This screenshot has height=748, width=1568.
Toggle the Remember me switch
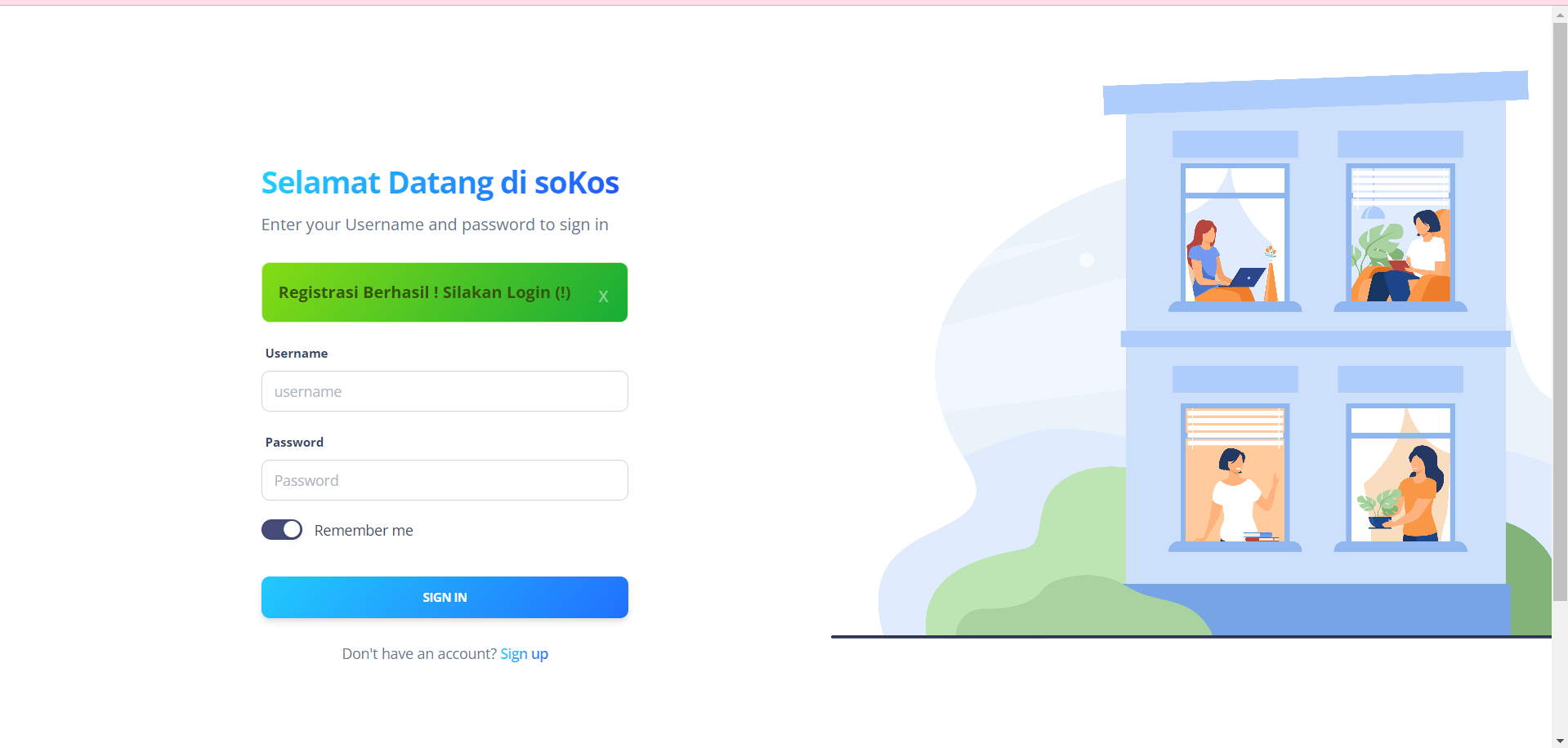[x=282, y=530]
